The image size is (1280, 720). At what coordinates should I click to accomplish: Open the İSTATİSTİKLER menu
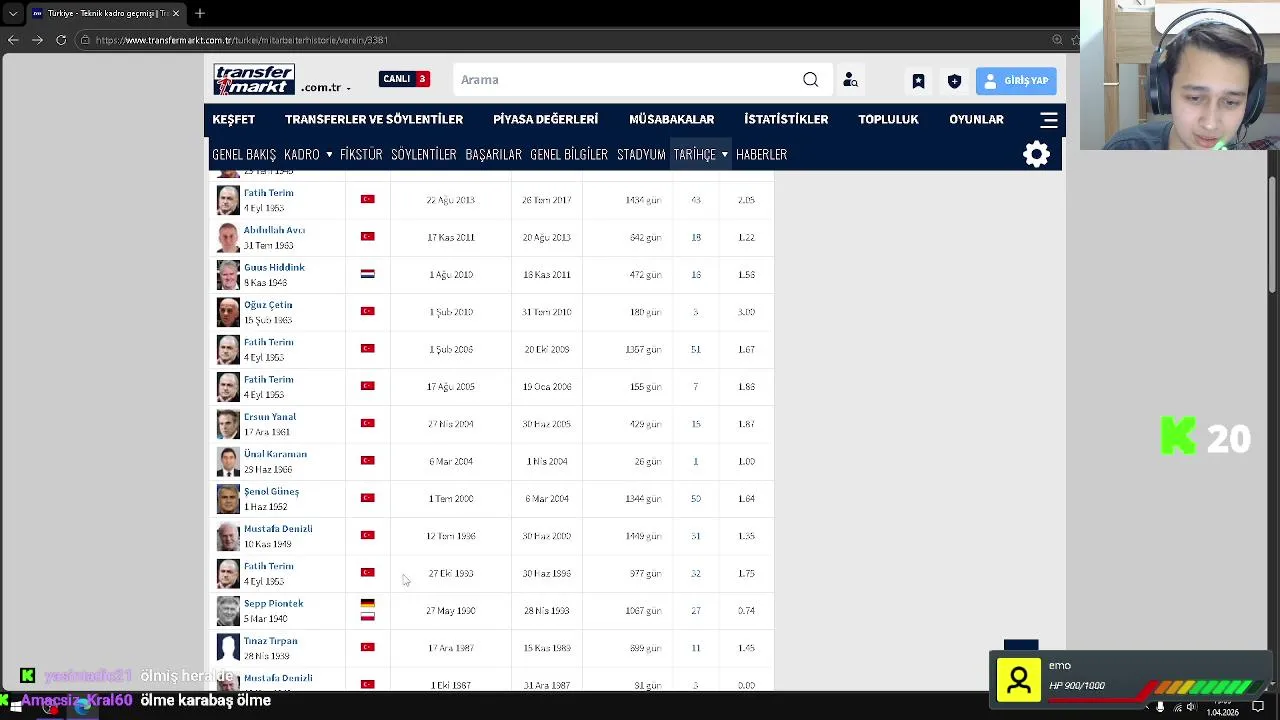pyautogui.click(x=786, y=119)
